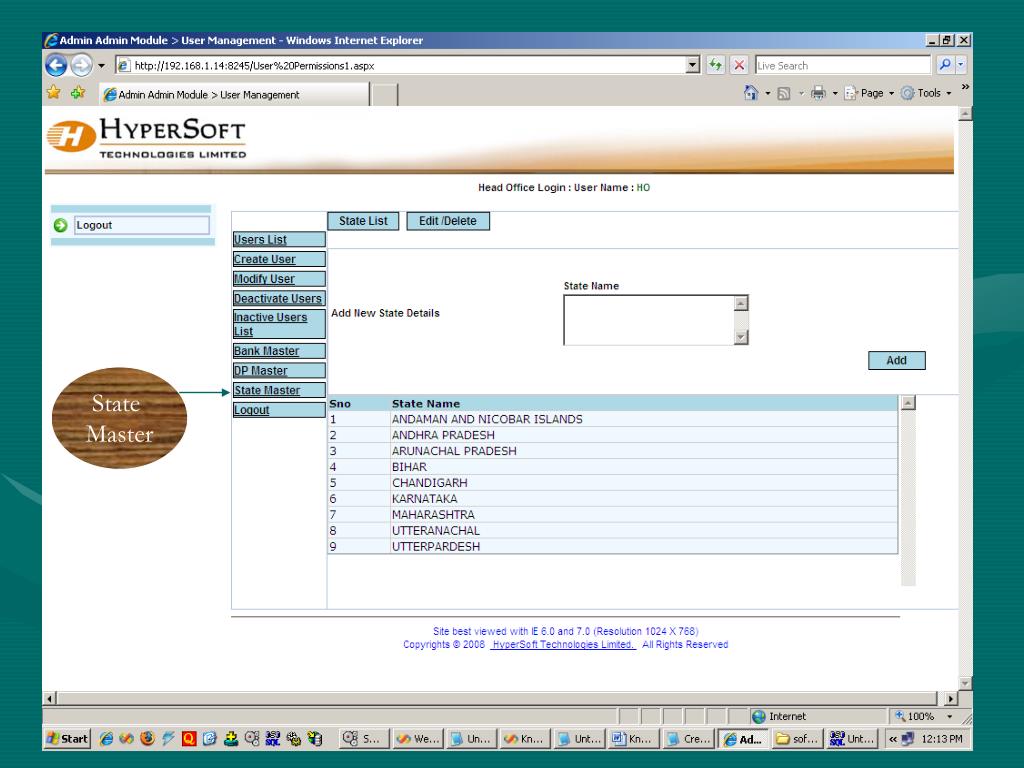Open the Page menu
The width and height of the screenshot is (1024, 768).
(869, 93)
